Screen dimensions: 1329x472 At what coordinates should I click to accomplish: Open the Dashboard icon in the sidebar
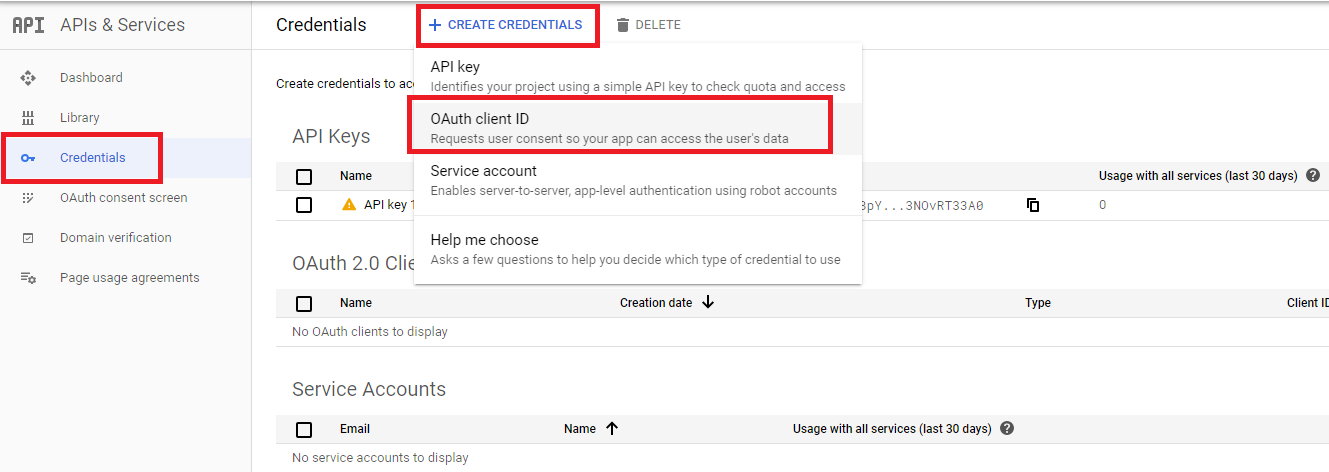pyautogui.click(x=28, y=78)
